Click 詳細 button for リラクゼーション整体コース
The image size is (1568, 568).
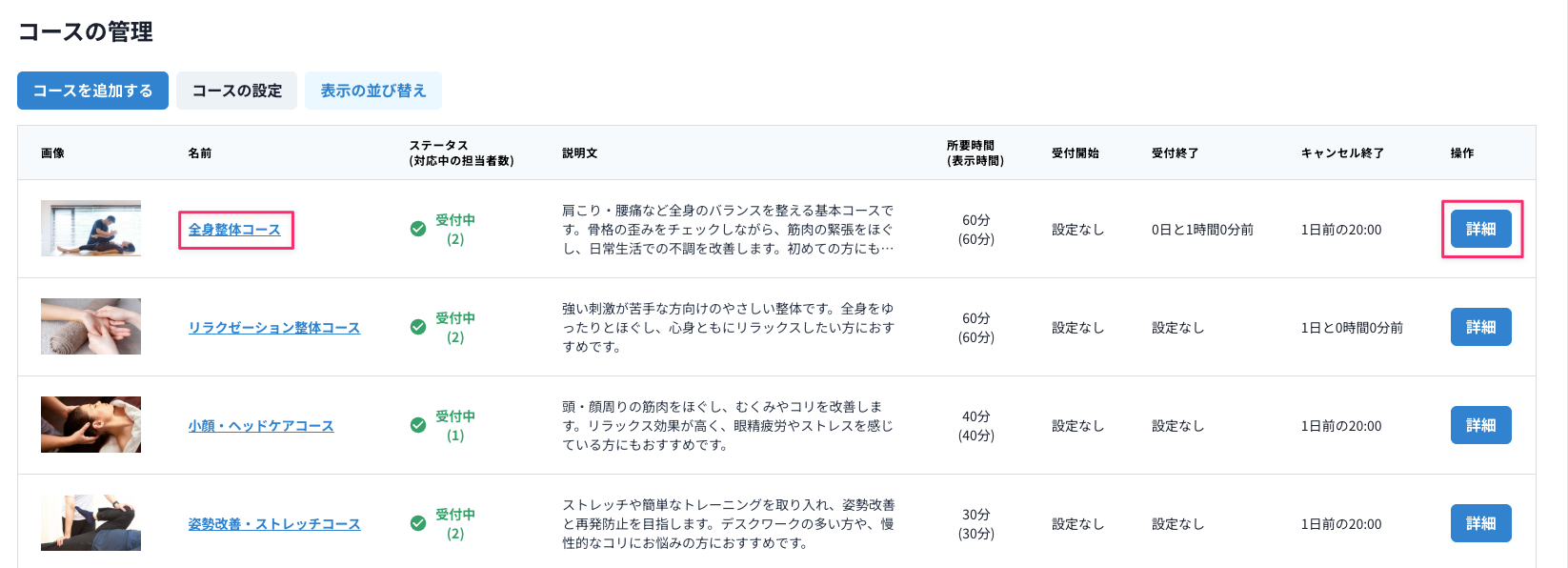point(1480,327)
